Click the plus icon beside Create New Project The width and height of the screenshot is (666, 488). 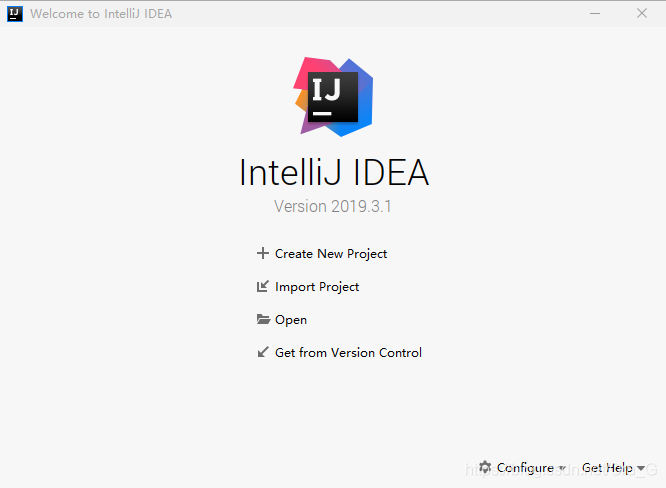tap(263, 253)
